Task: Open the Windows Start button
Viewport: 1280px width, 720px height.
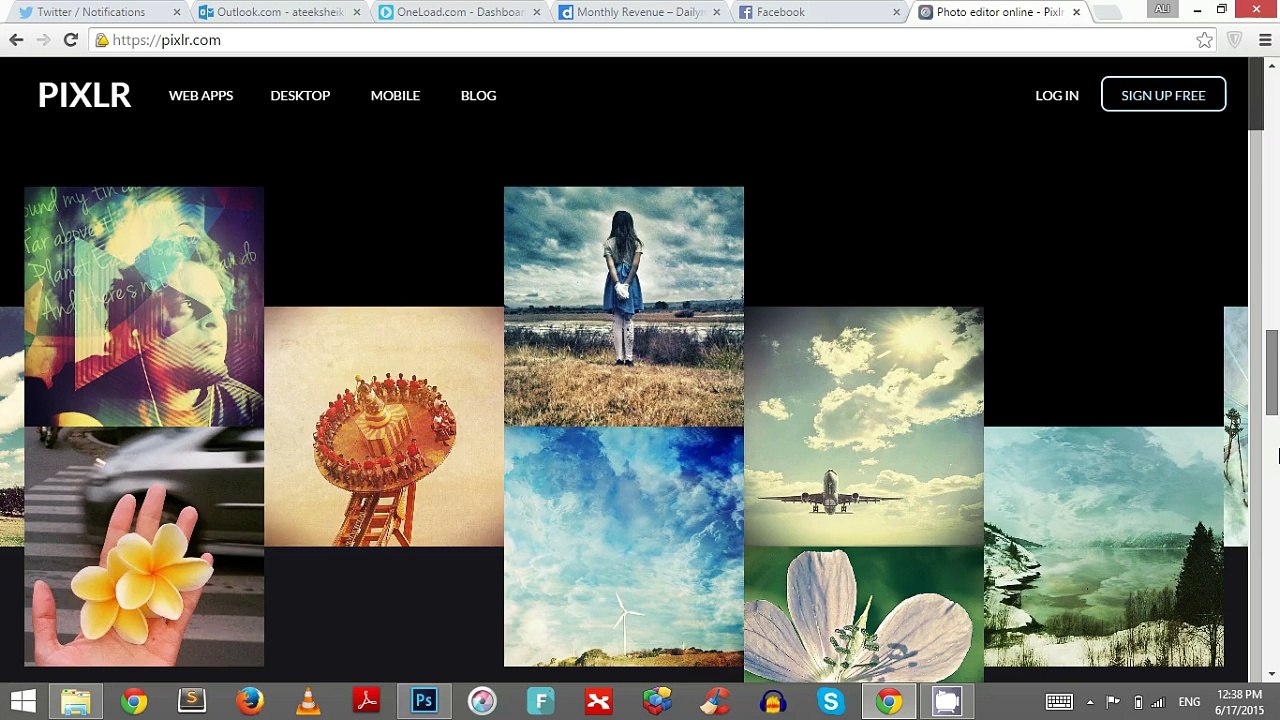Action: (x=23, y=701)
